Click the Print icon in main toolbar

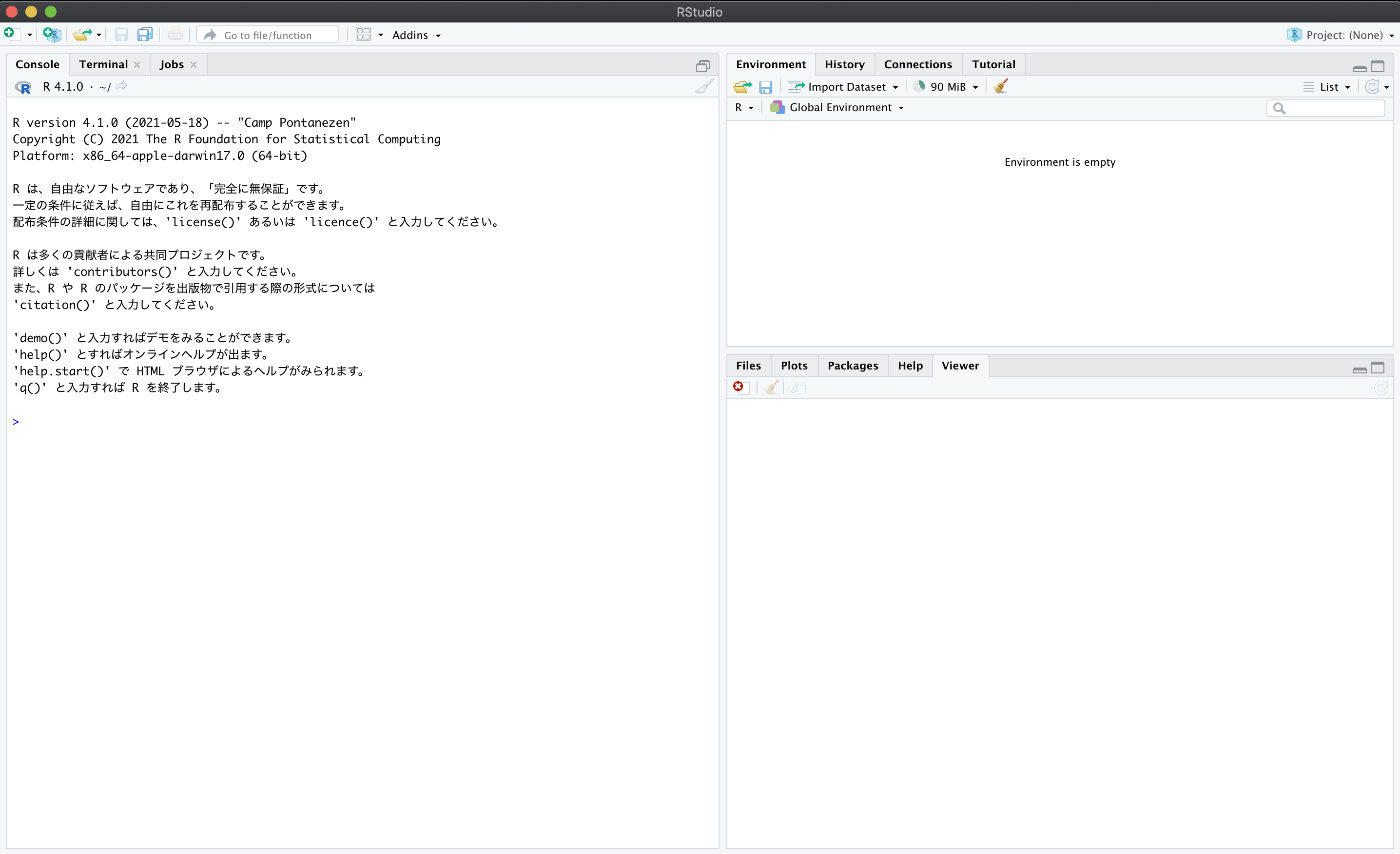[175, 34]
